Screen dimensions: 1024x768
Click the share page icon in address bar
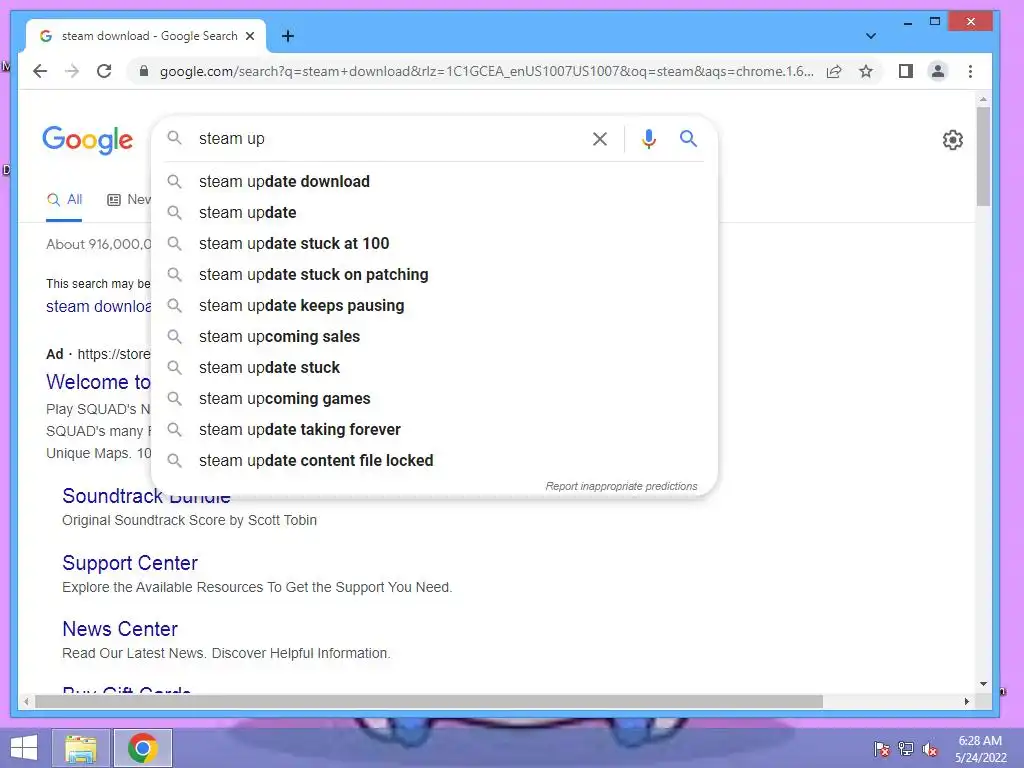[834, 71]
